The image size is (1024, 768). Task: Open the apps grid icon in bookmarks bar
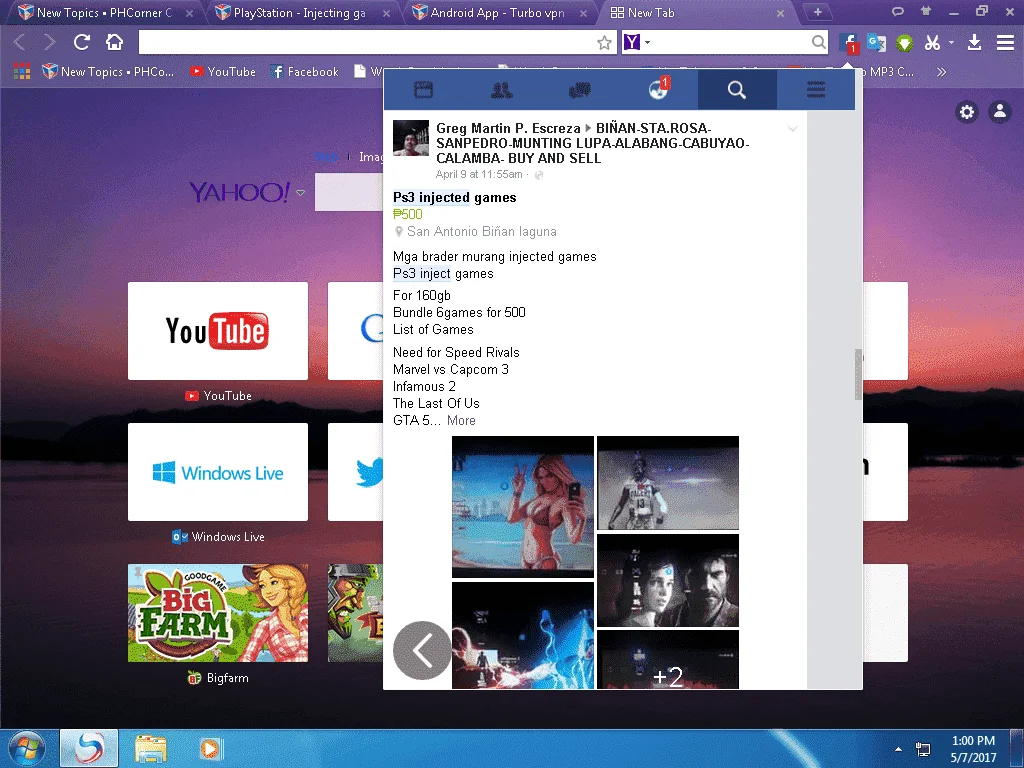(22, 72)
